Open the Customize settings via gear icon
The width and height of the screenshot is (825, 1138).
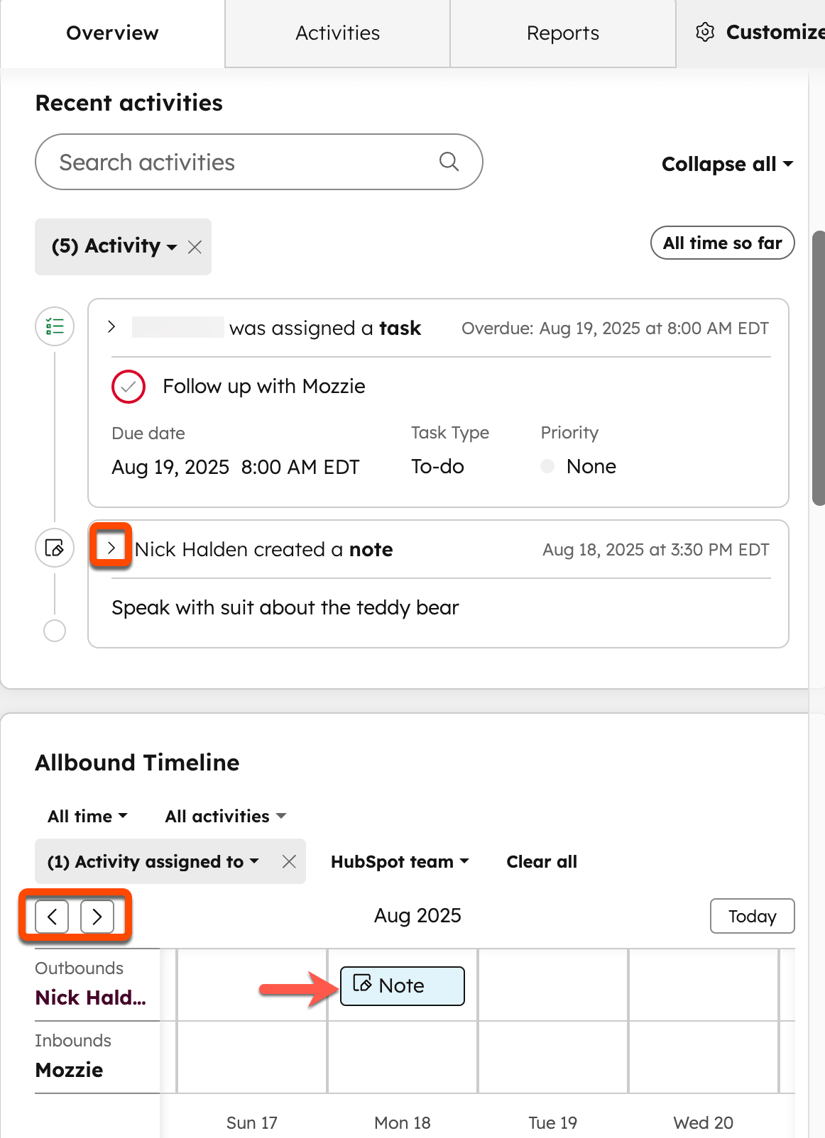pos(704,32)
